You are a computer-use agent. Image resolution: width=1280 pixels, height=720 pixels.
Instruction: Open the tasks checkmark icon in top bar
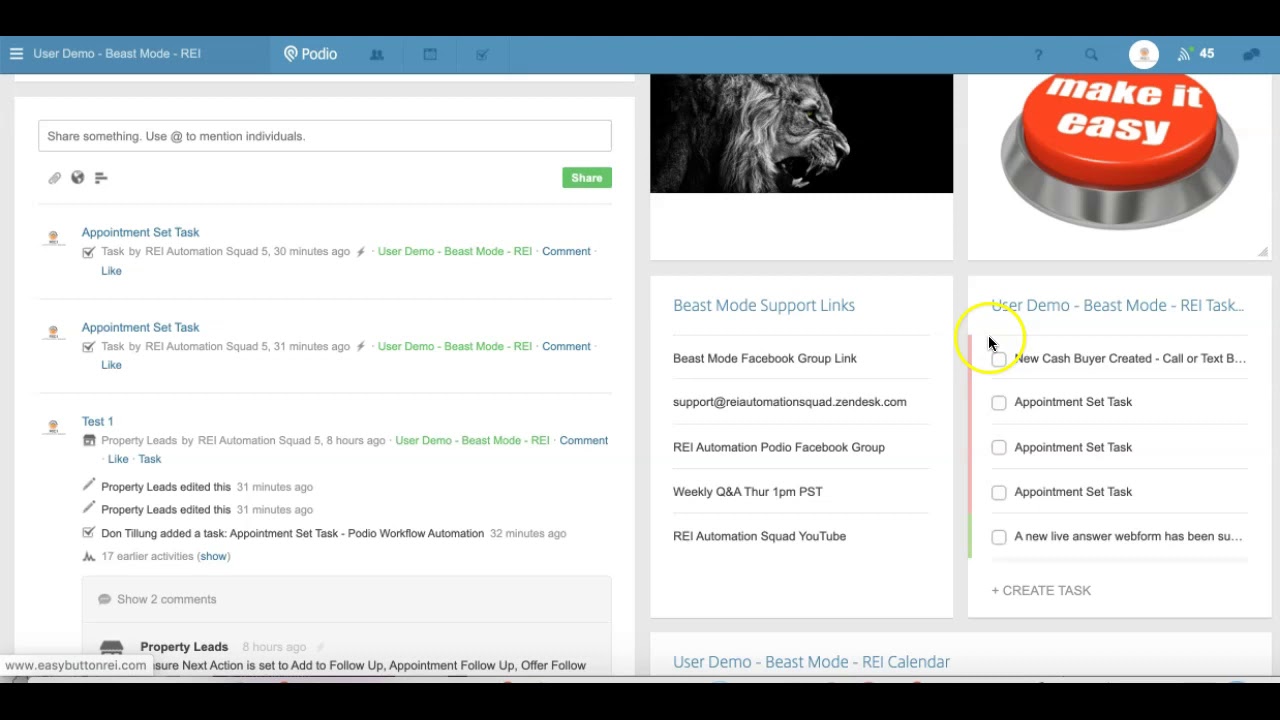click(x=482, y=55)
